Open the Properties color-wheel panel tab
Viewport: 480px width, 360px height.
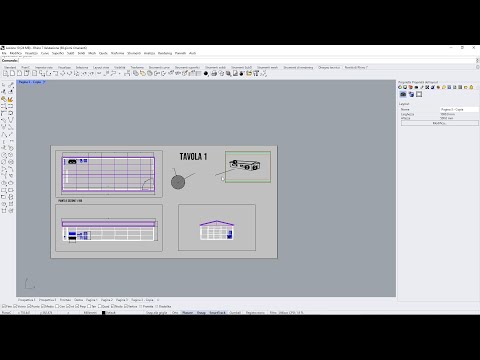(400, 87)
